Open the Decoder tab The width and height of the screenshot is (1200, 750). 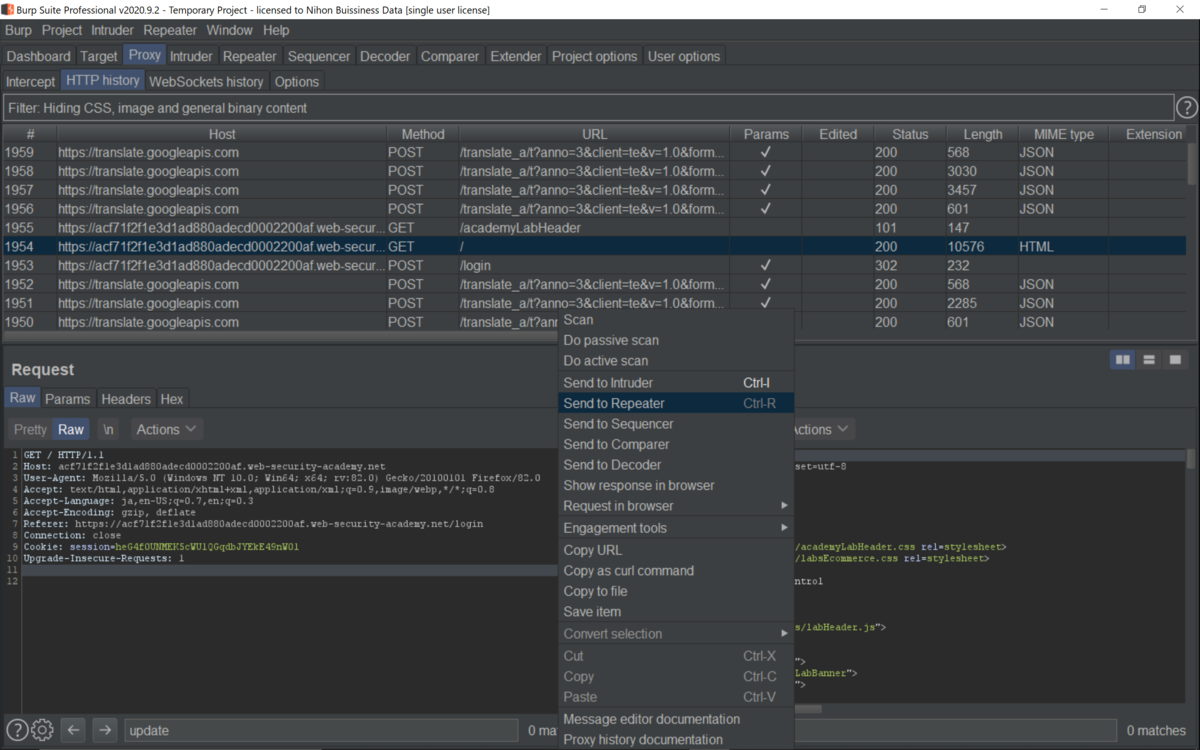tap(385, 56)
